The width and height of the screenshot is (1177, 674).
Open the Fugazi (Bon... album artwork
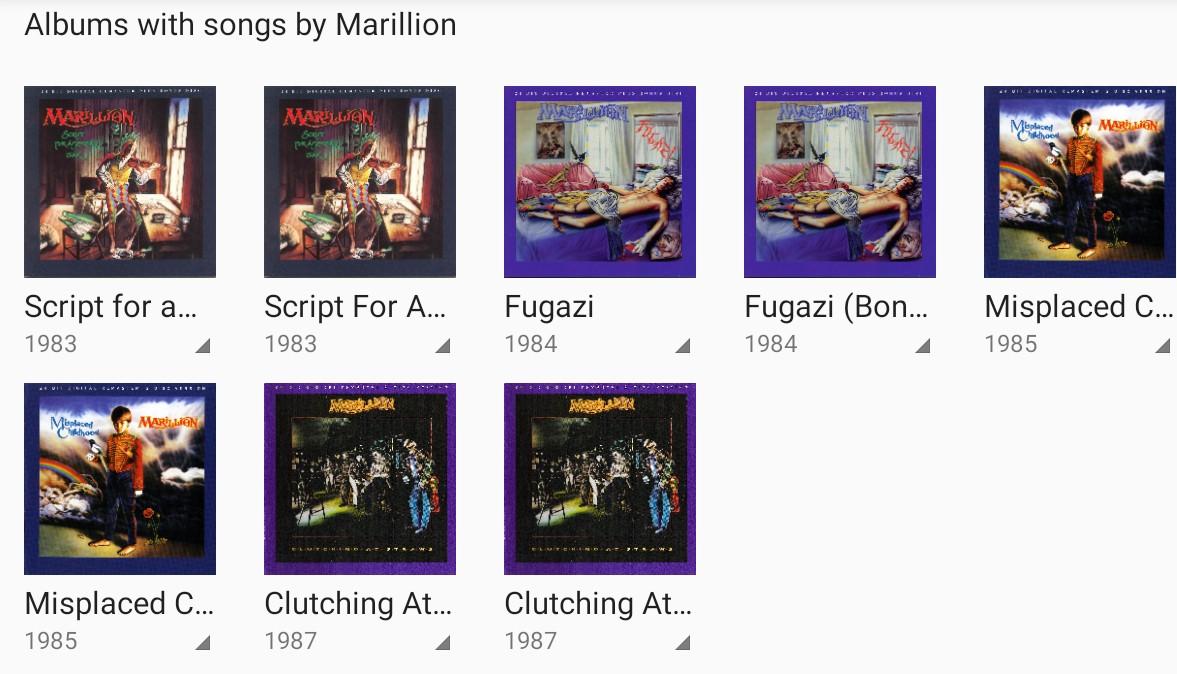tap(840, 182)
